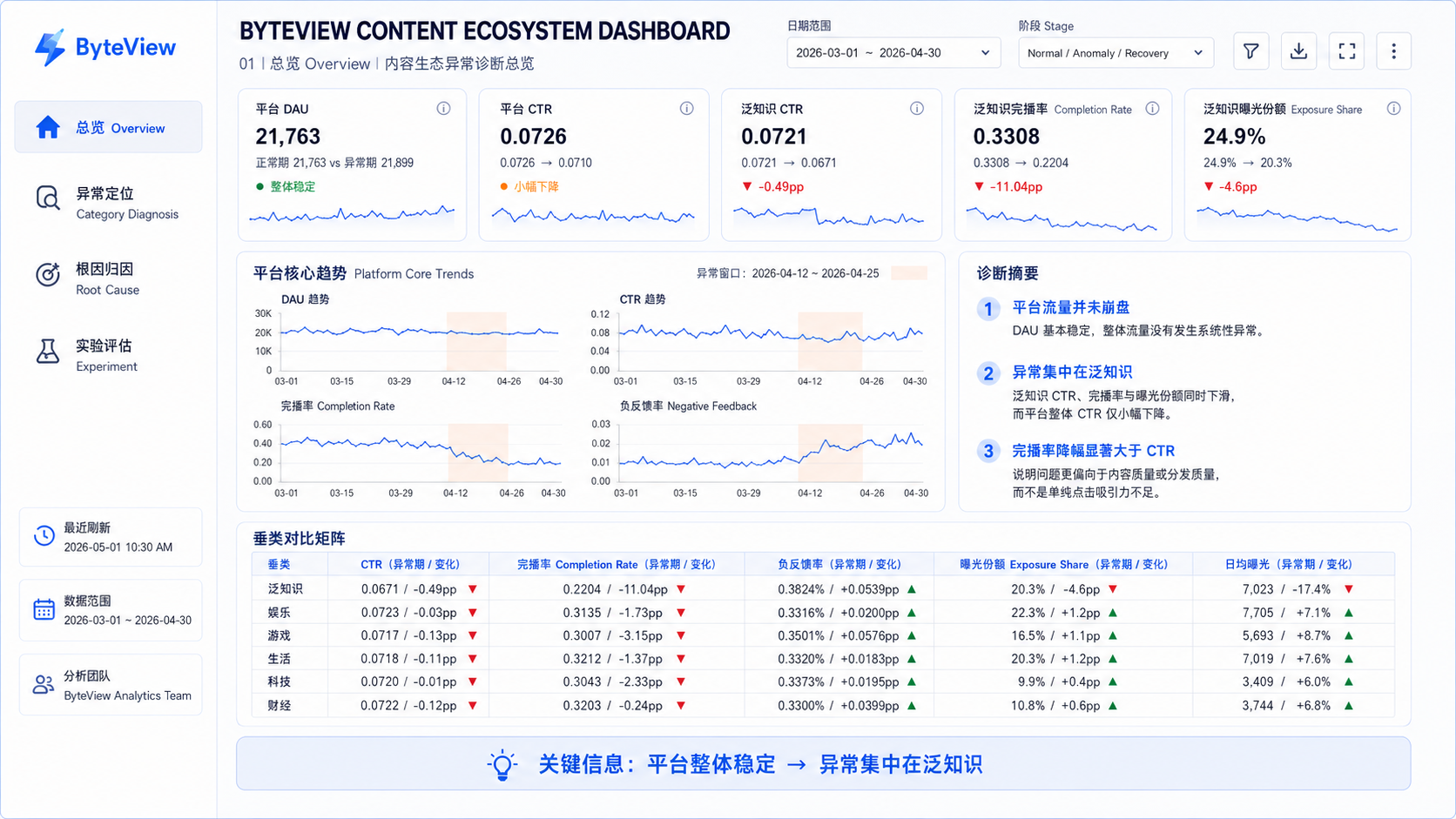Open 异常定位 Category Diagnosis page
The height and width of the screenshot is (819, 1456).
pyautogui.click(x=108, y=203)
